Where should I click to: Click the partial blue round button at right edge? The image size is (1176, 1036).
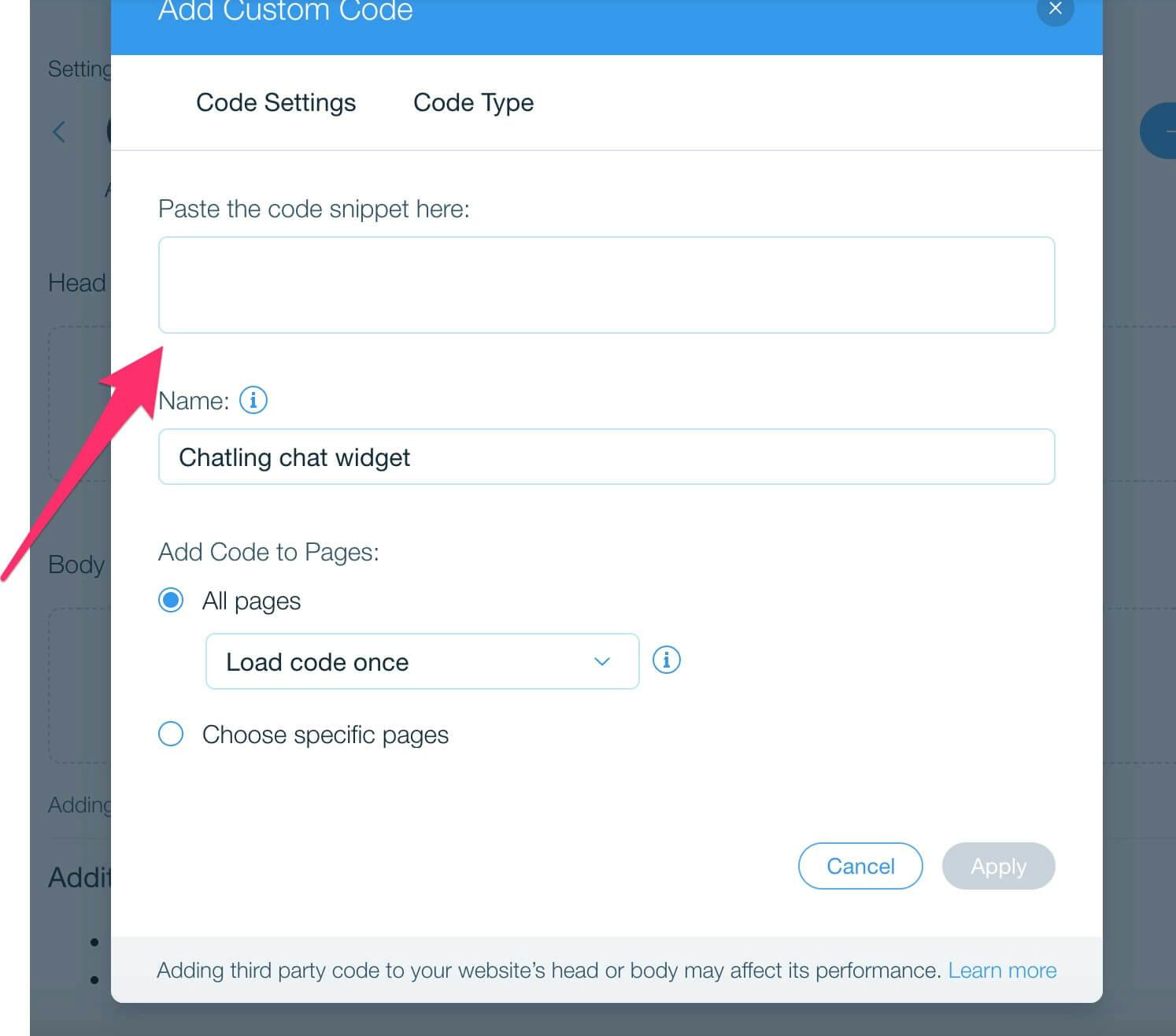coord(1159,131)
